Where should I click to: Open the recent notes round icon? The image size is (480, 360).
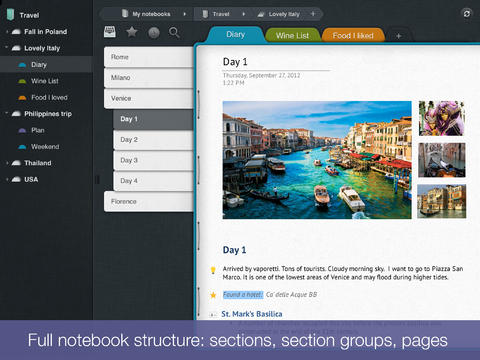pyautogui.click(x=154, y=33)
